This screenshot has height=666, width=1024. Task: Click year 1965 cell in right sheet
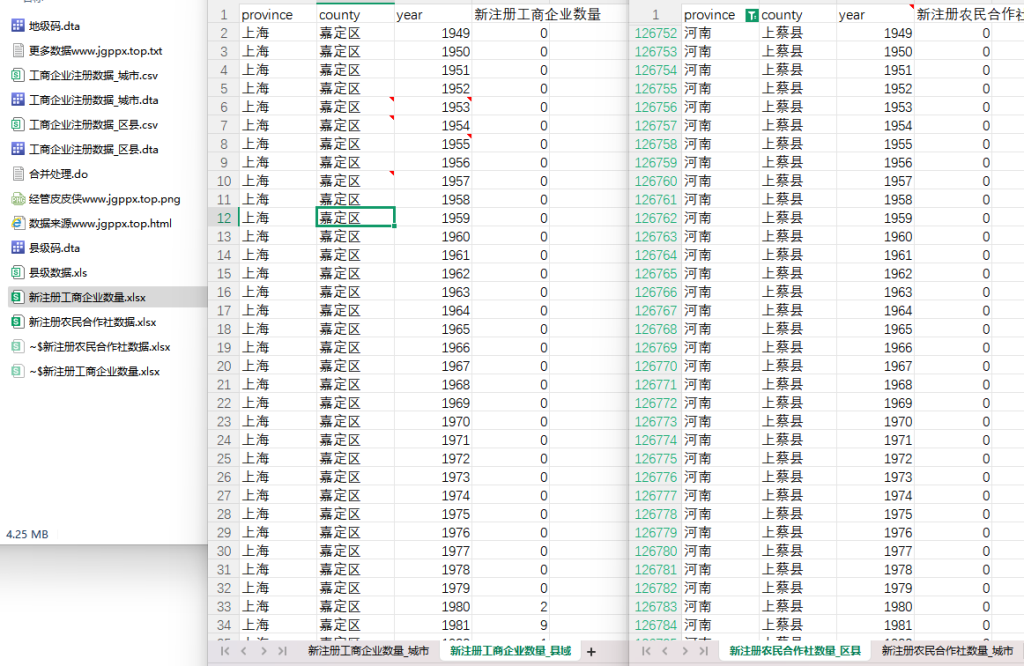tap(875, 329)
